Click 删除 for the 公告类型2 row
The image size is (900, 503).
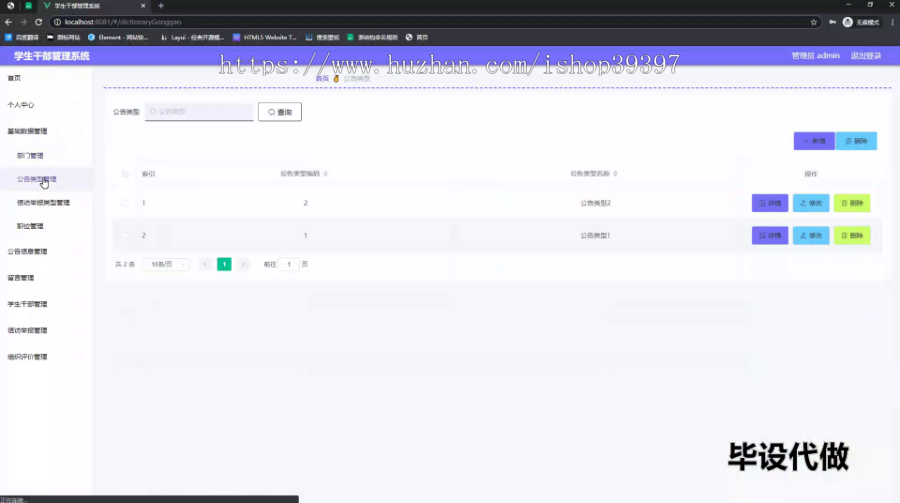click(x=852, y=203)
